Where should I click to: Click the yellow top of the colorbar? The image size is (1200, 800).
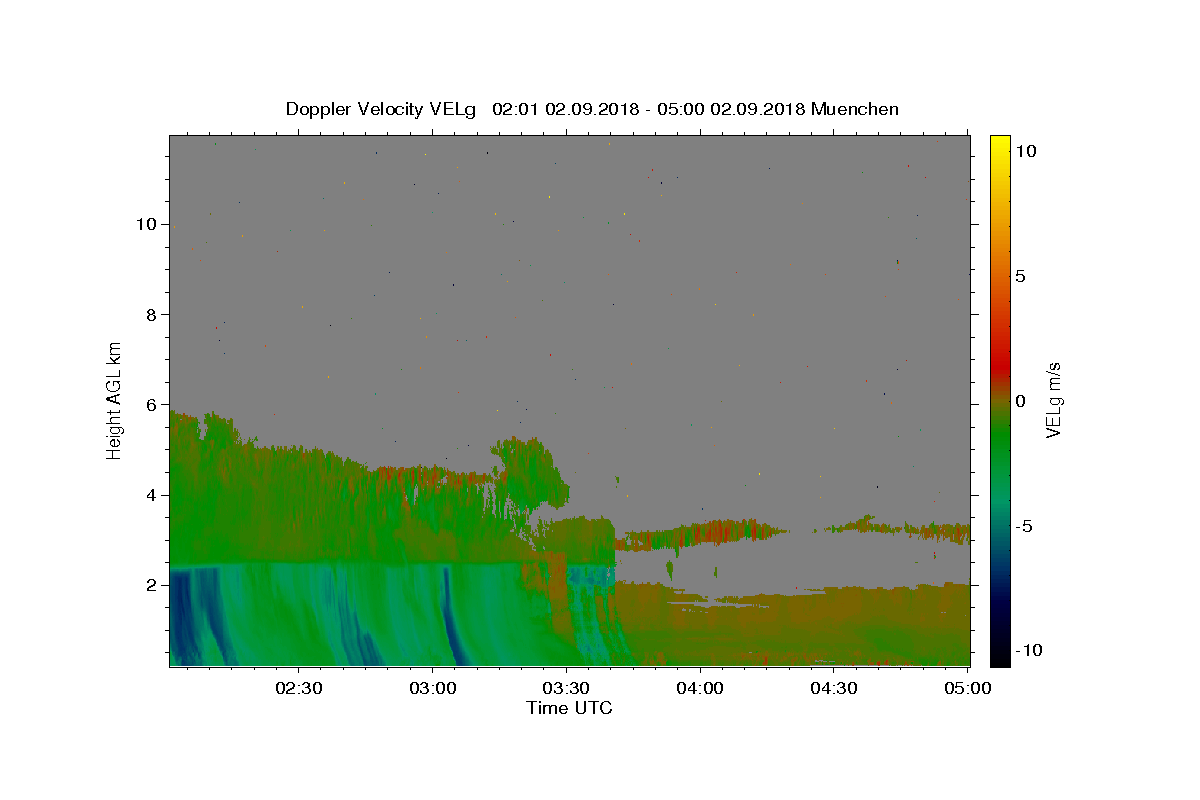(x=1000, y=145)
